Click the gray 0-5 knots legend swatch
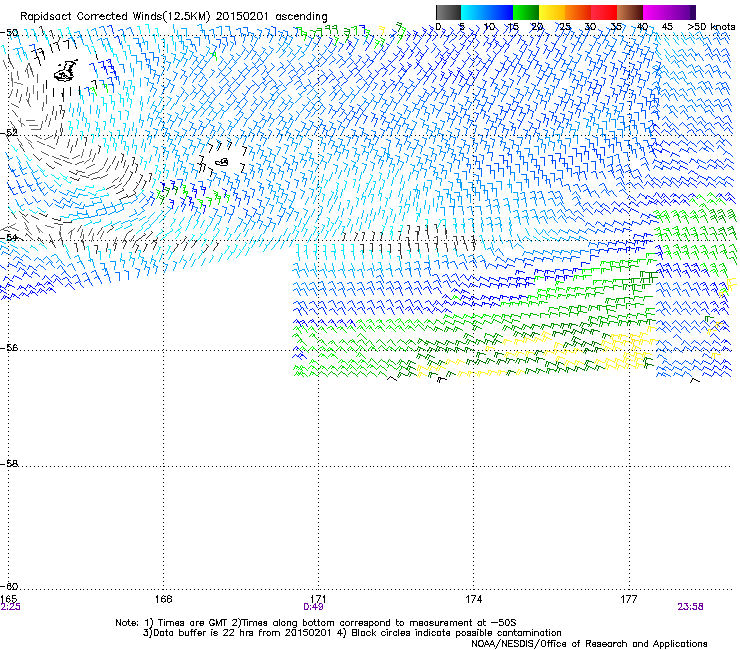The height and width of the screenshot is (650, 740). (448, 12)
